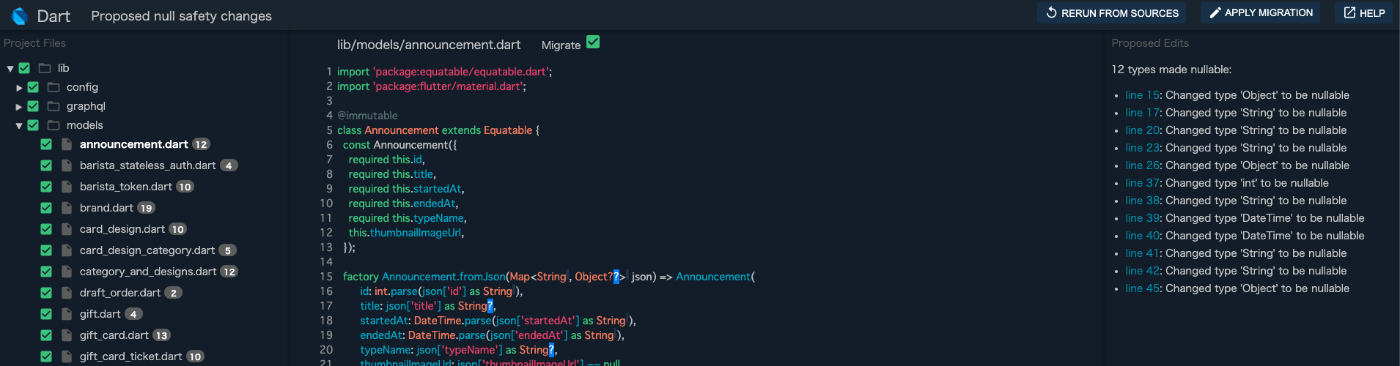
Task: Uncheck gift_card.dart checkbox
Action: (46, 335)
